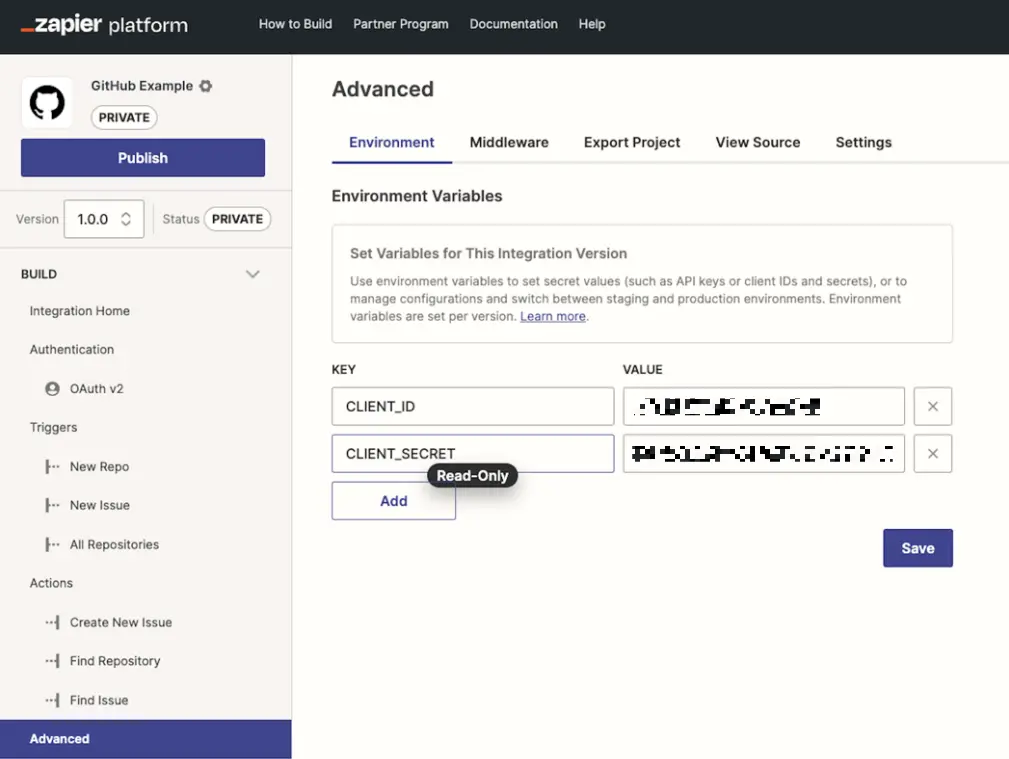Click the CLIENT_SECRET key field

pyautogui.click(x=473, y=454)
